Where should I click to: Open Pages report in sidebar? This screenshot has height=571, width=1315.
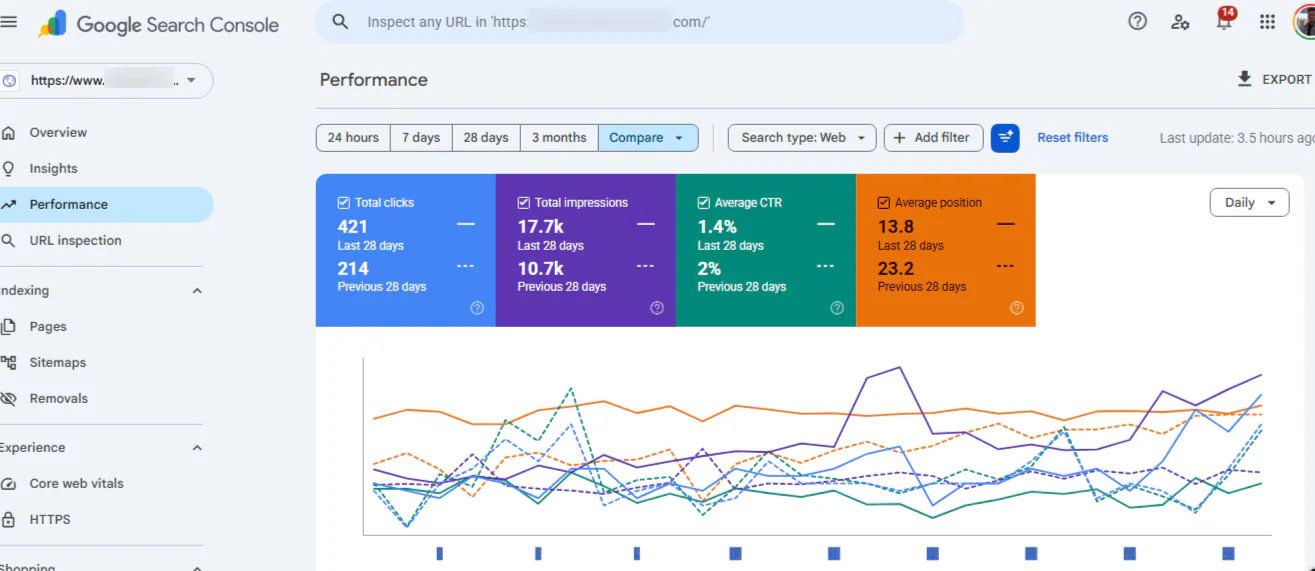(x=48, y=326)
